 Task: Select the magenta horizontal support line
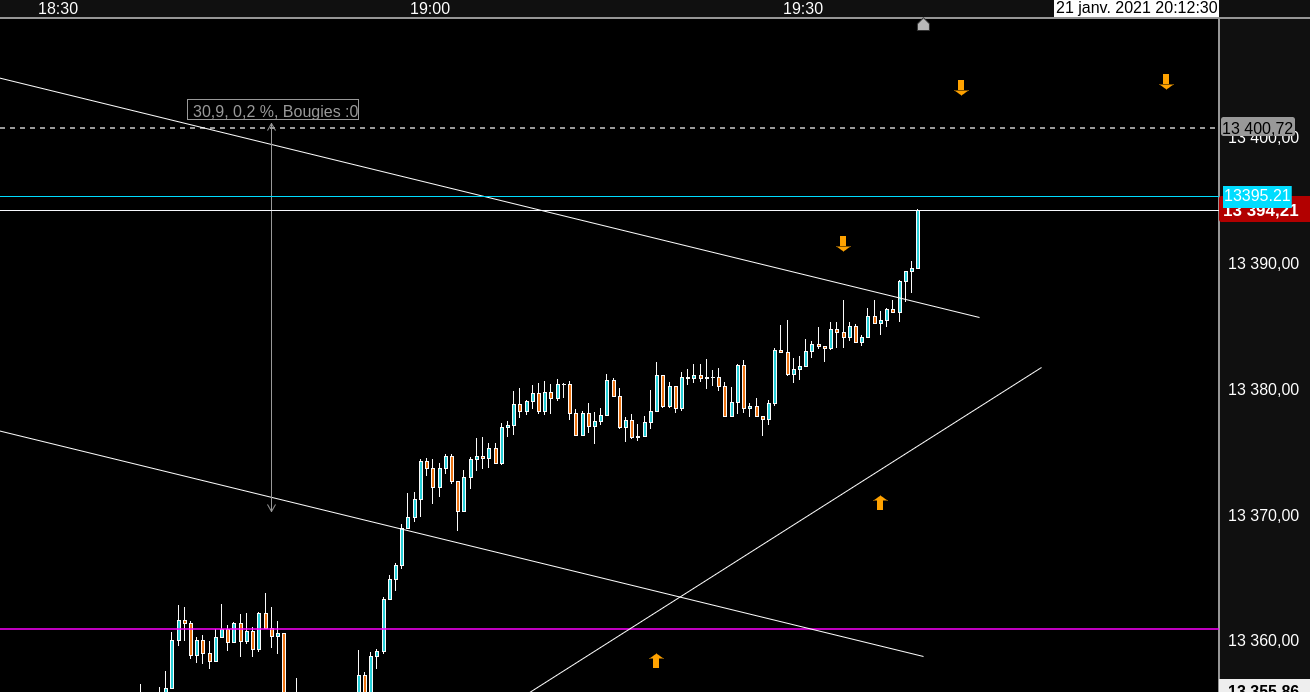pyautogui.click(x=609, y=629)
